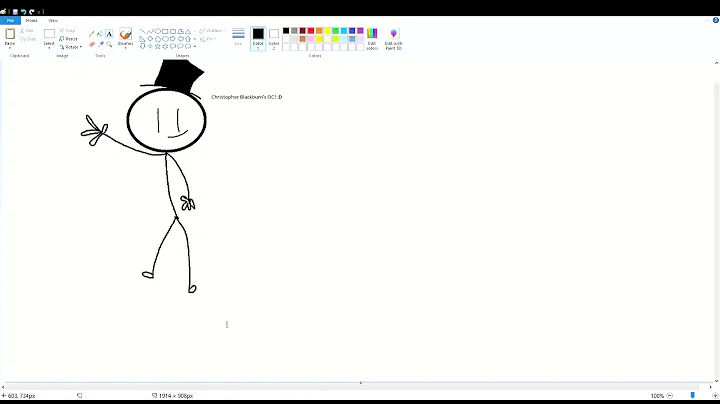Image resolution: width=720 pixels, height=404 pixels.
Task: Open the Rotate dropdown
Action: (x=71, y=47)
